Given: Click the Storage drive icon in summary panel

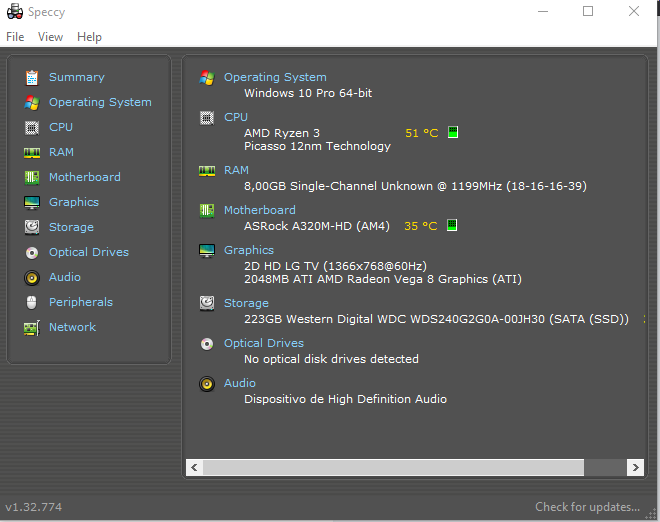Looking at the screenshot, I should coord(207,303).
